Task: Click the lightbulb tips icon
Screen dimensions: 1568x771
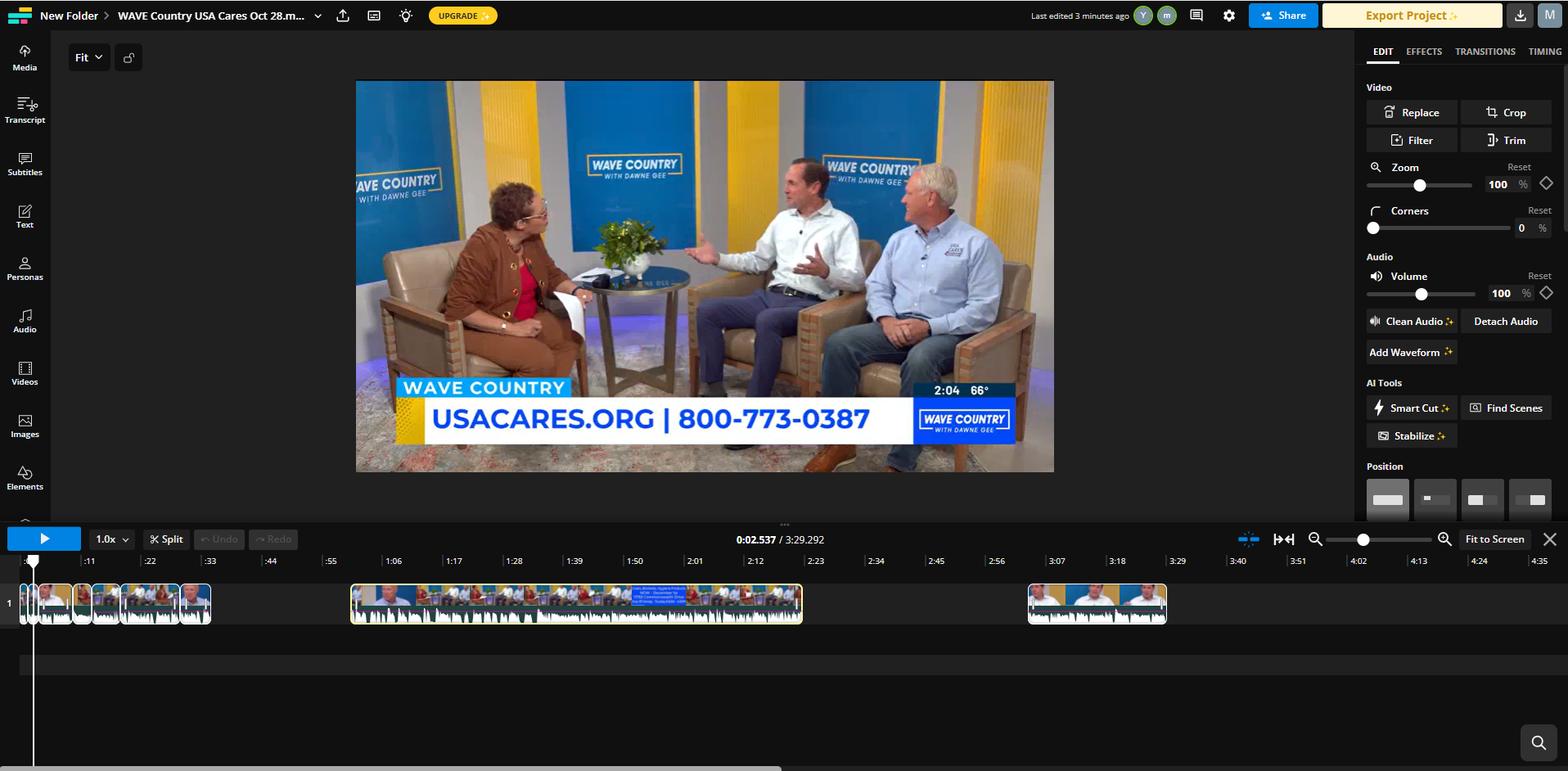Action: coord(406,16)
